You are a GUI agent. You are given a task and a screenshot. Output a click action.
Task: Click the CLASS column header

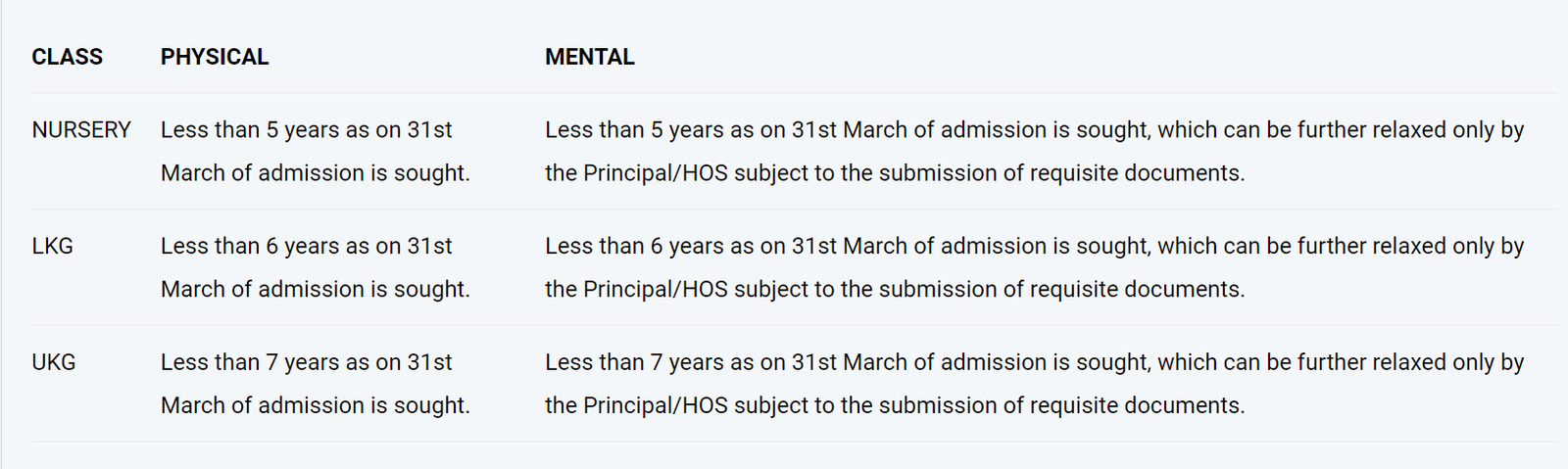67,57
